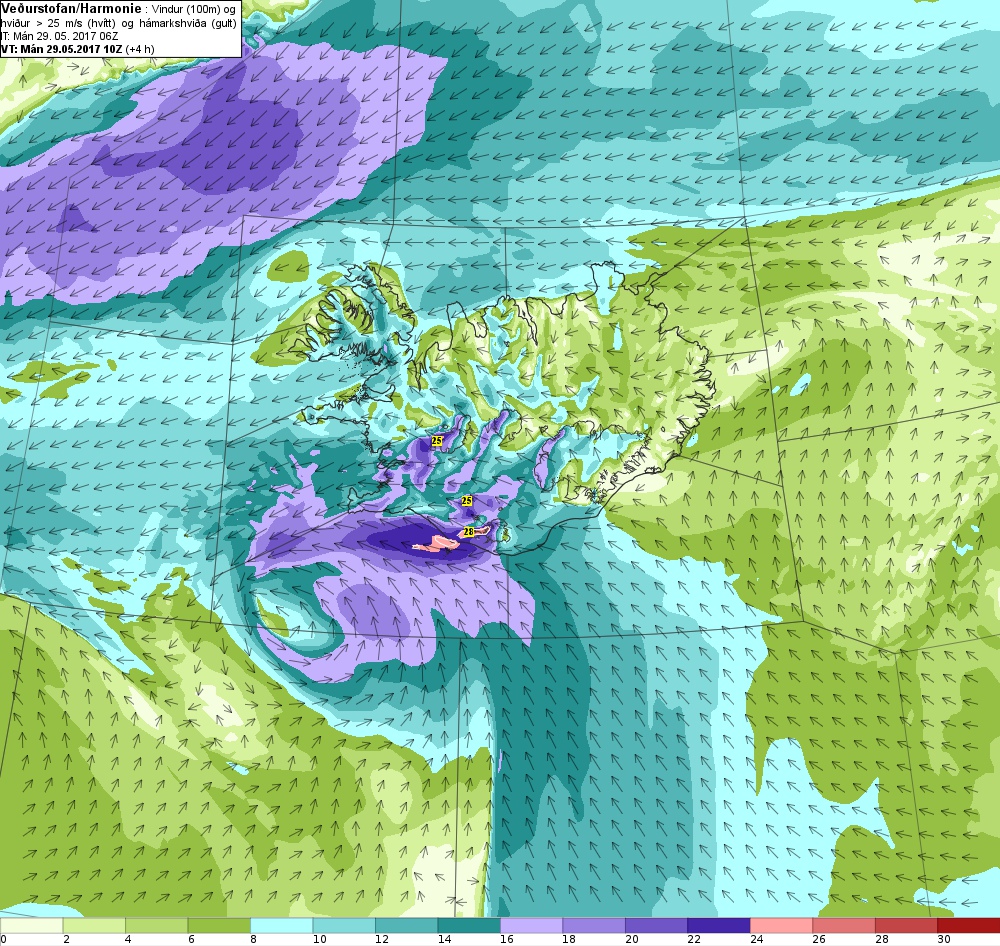This screenshot has width=1000, height=946.
Task: Click the 22–24 m/s dark indigo legend swatch
Action: pos(719,925)
